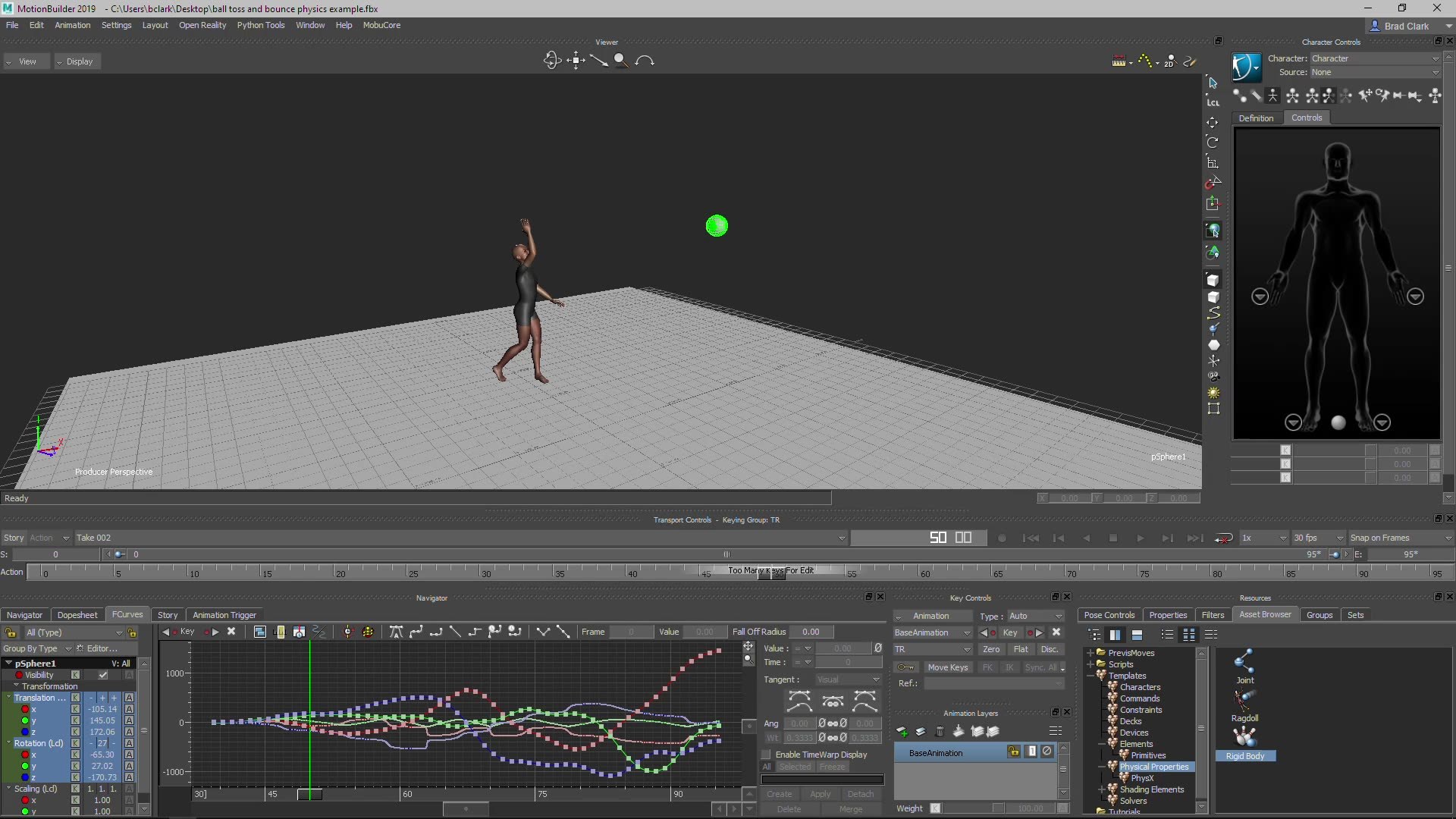
Task: Open the Animation menu
Action: tap(72, 25)
